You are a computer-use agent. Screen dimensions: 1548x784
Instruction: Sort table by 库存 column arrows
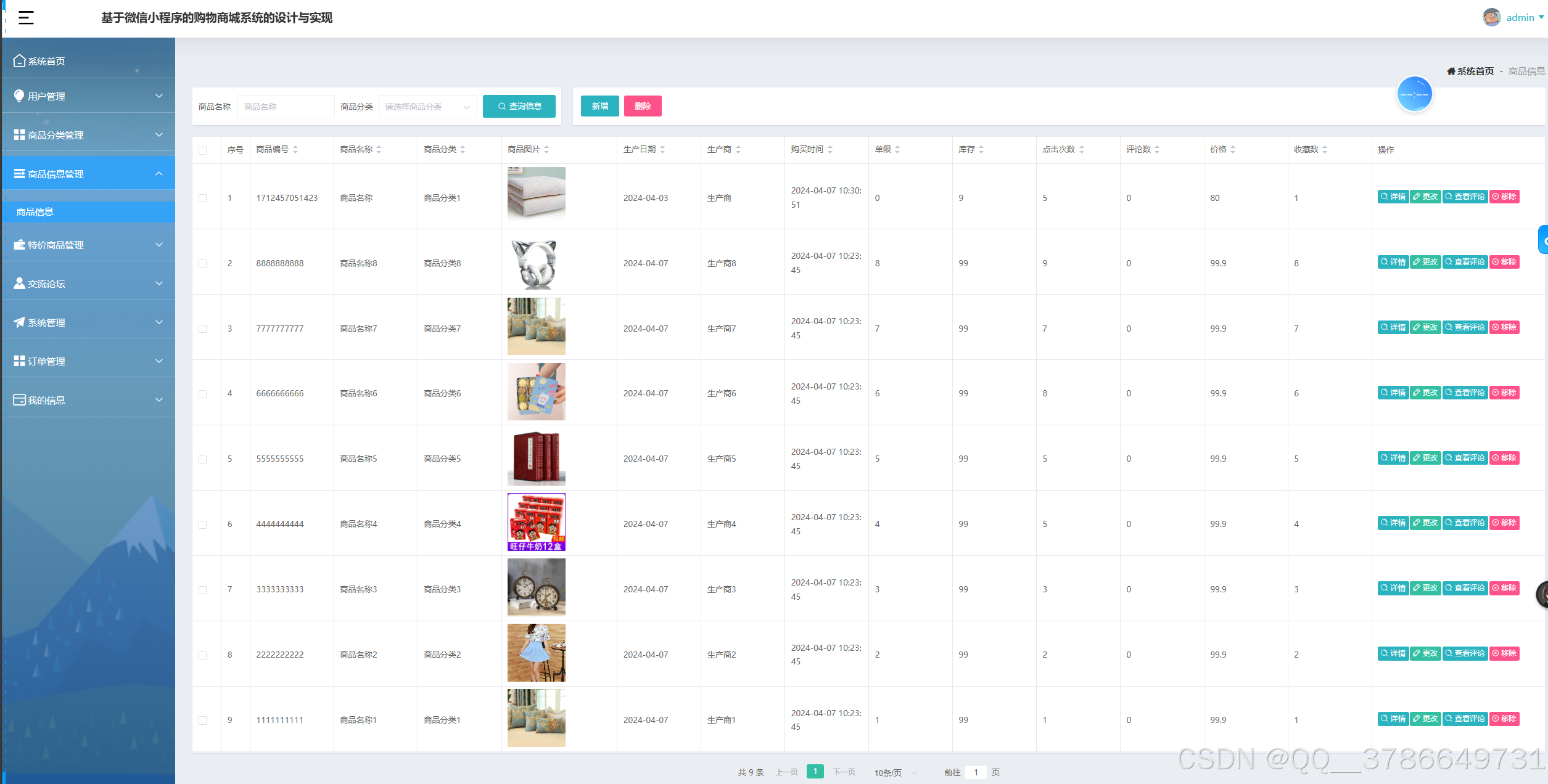[981, 150]
